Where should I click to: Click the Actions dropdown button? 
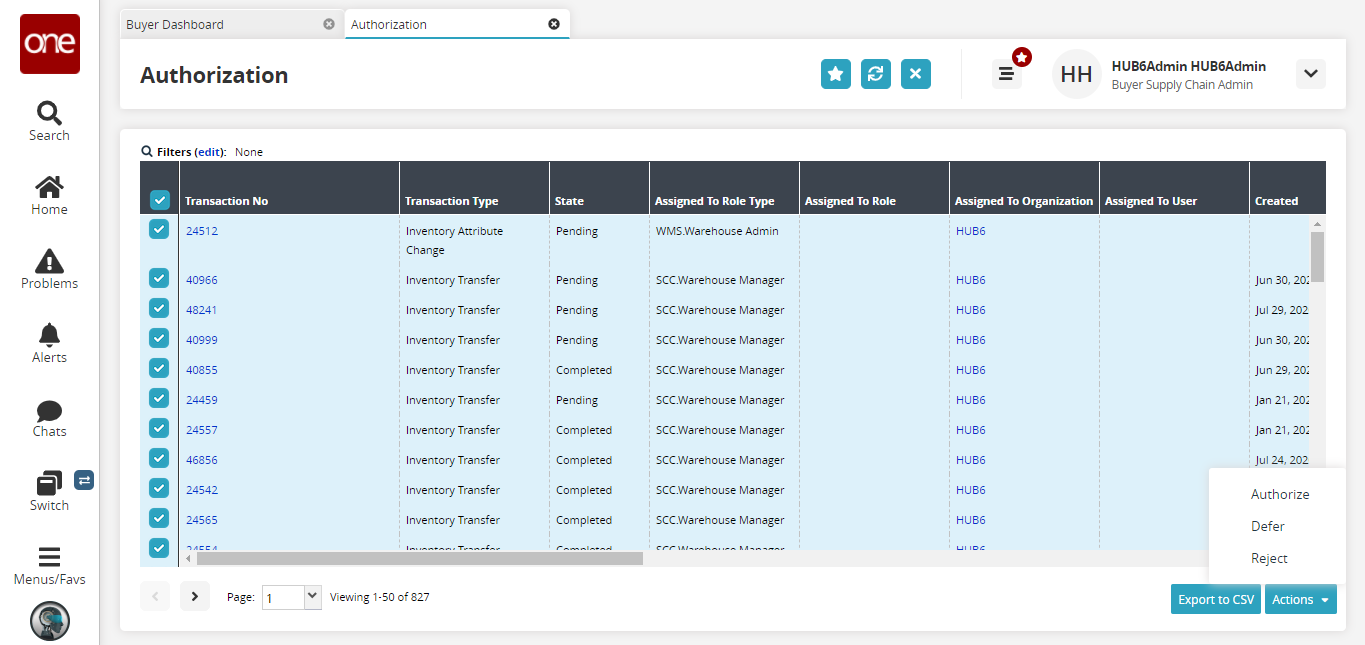click(x=1300, y=600)
